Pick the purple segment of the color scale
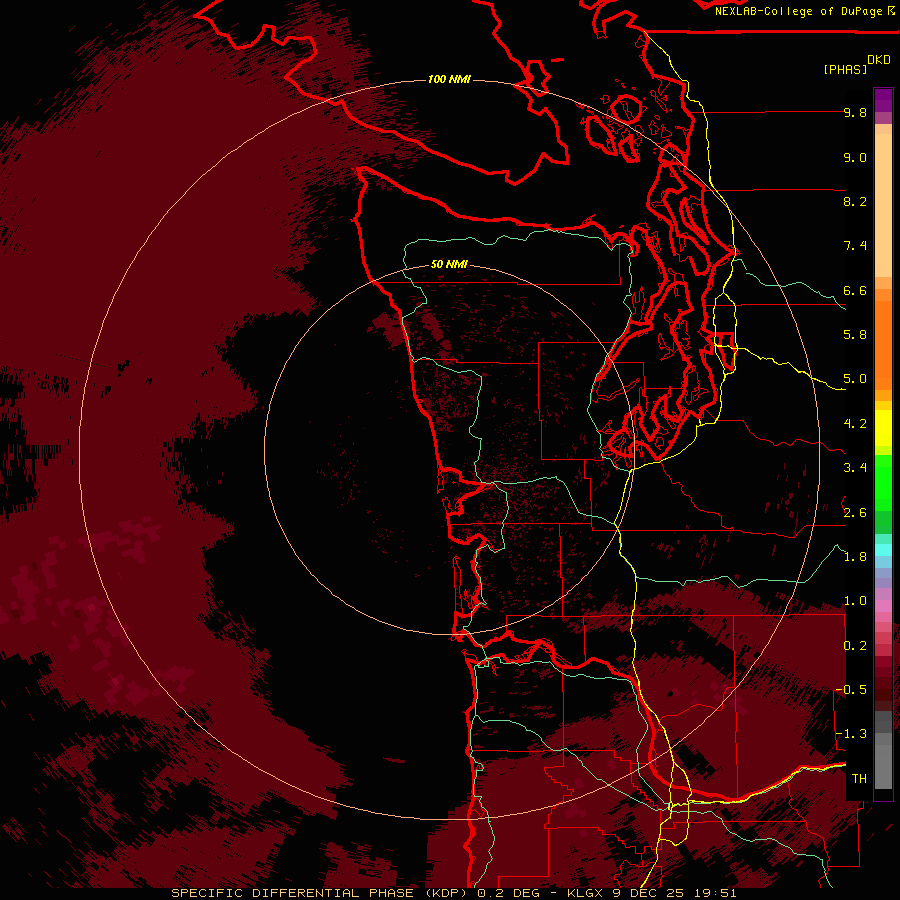Screen dimensions: 900x900 tap(883, 101)
